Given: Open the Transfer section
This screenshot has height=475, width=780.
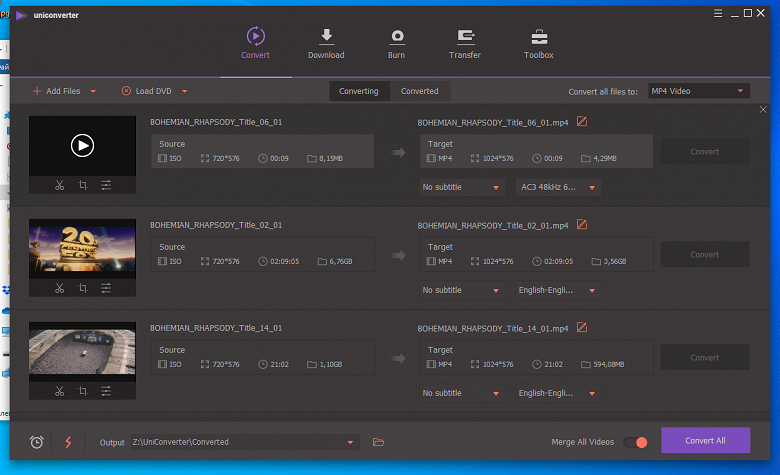Looking at the screenshot, I should click(x=465, y=43).
